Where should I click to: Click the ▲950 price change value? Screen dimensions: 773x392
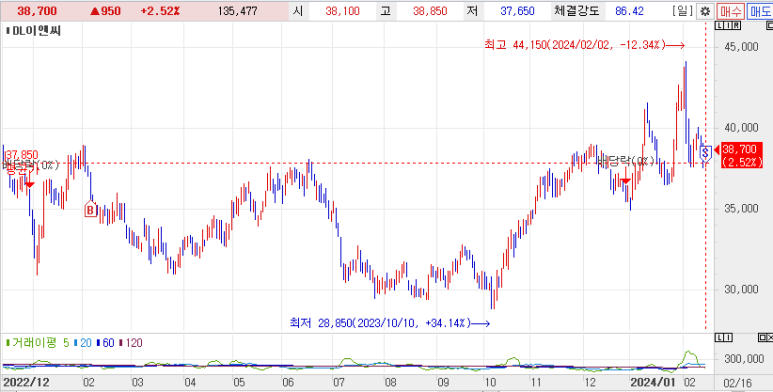pyautogui.click(x=105, y=11)
